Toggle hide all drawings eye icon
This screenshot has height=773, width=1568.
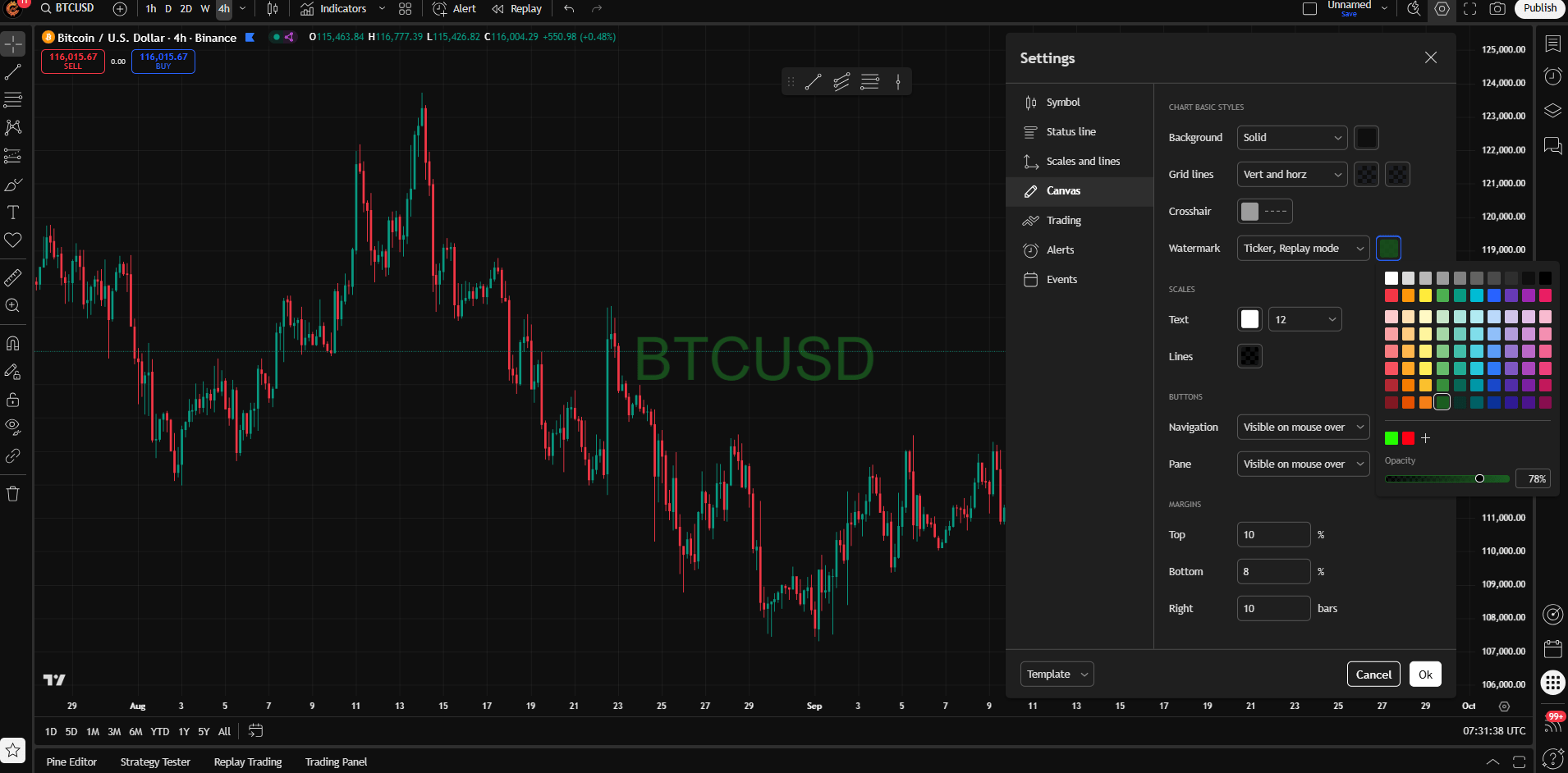(13, 427)
